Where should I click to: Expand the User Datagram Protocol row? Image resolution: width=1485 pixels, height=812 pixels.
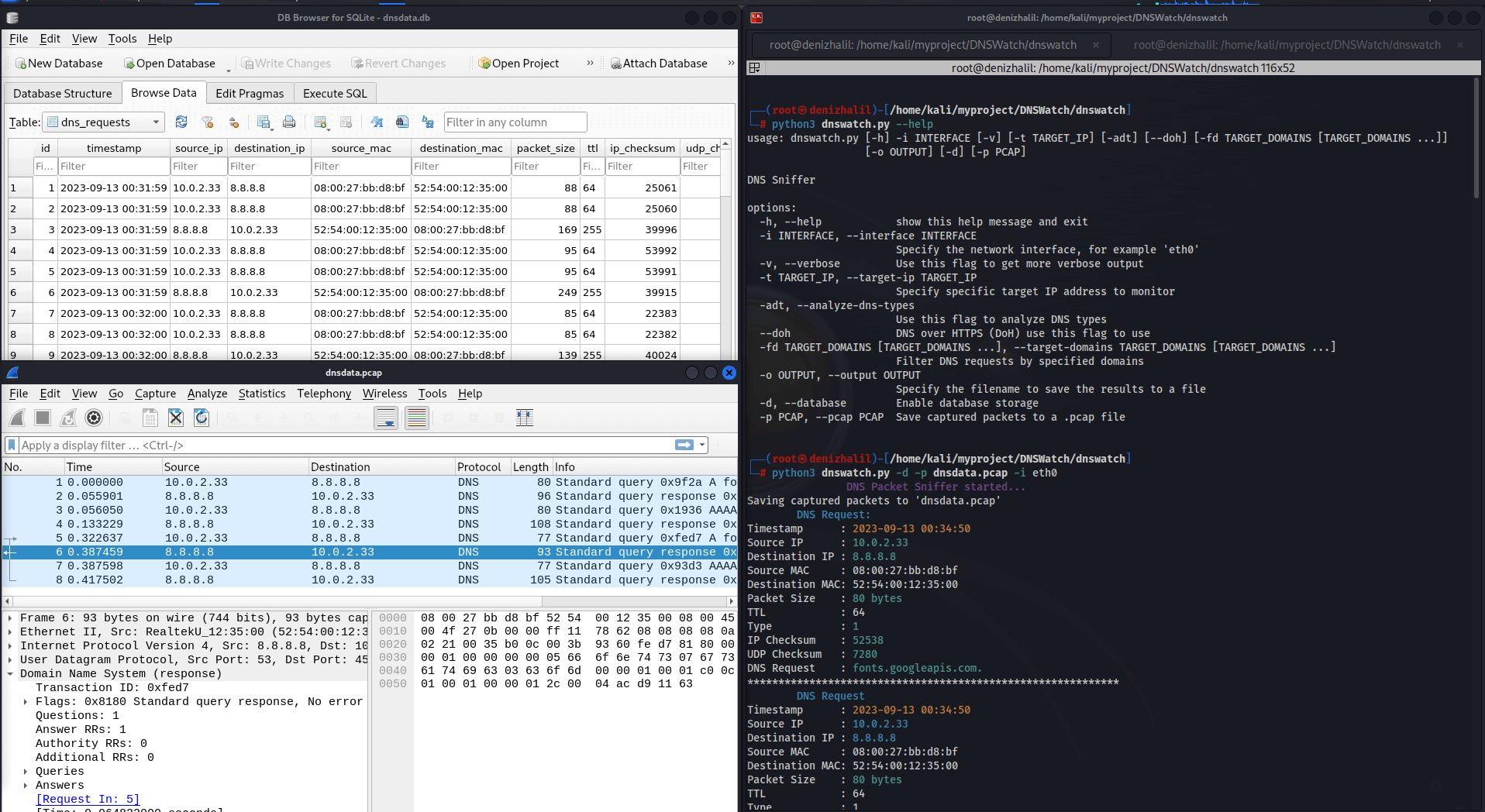[x=9, y=660]
